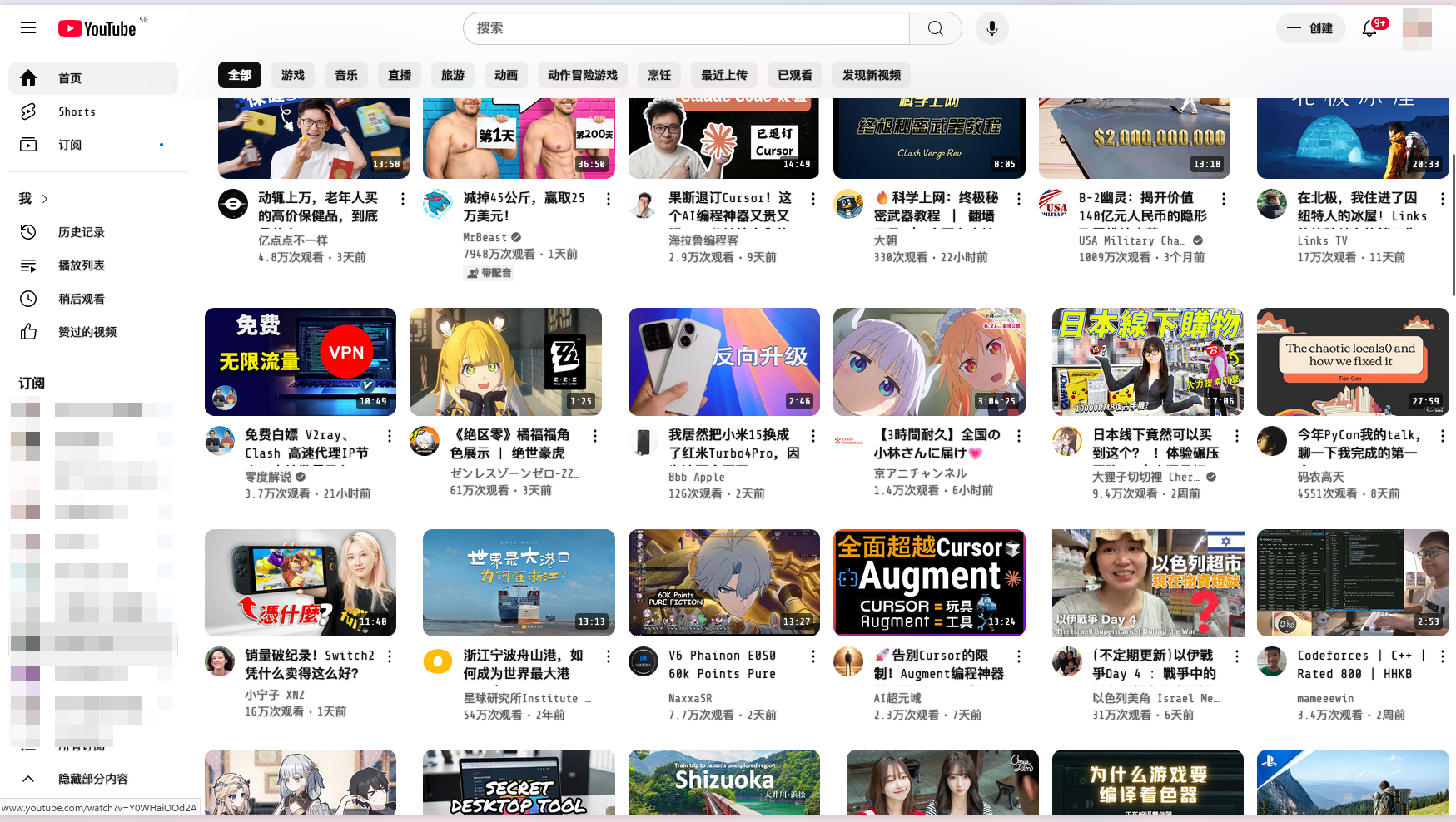Open 稍后观看 watch later

[93, 299]
